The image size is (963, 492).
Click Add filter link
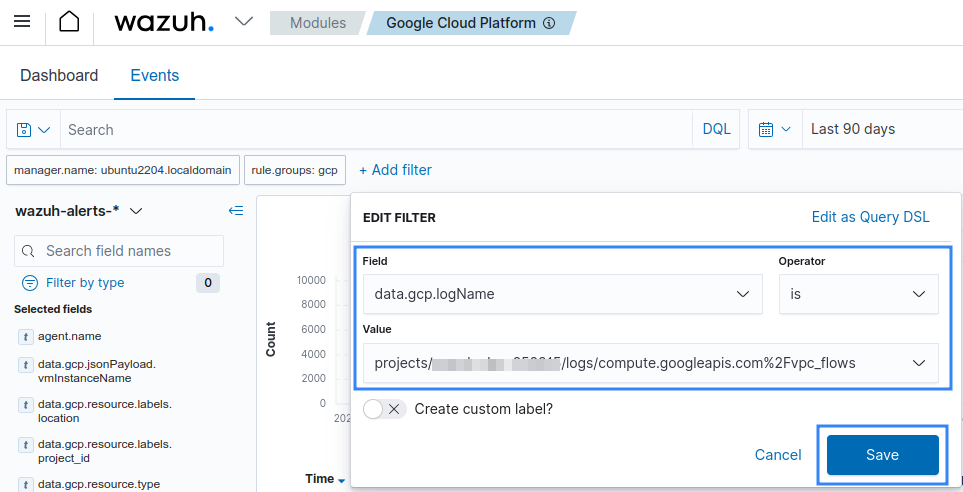pyautogui.click(x=396, y=170)
